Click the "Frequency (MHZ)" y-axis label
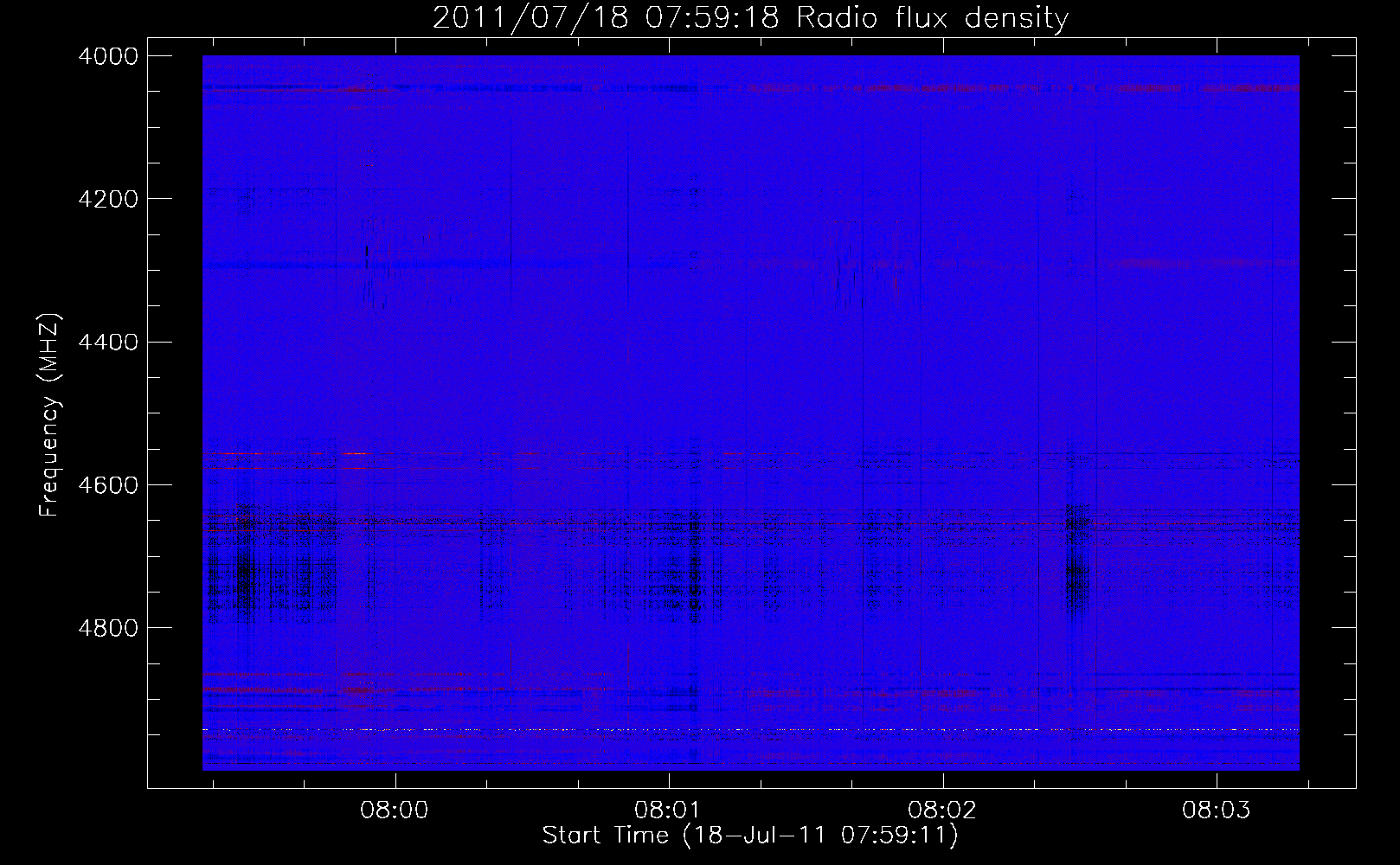Screen dimensions: 1400x865 click(x=49, y=415)
